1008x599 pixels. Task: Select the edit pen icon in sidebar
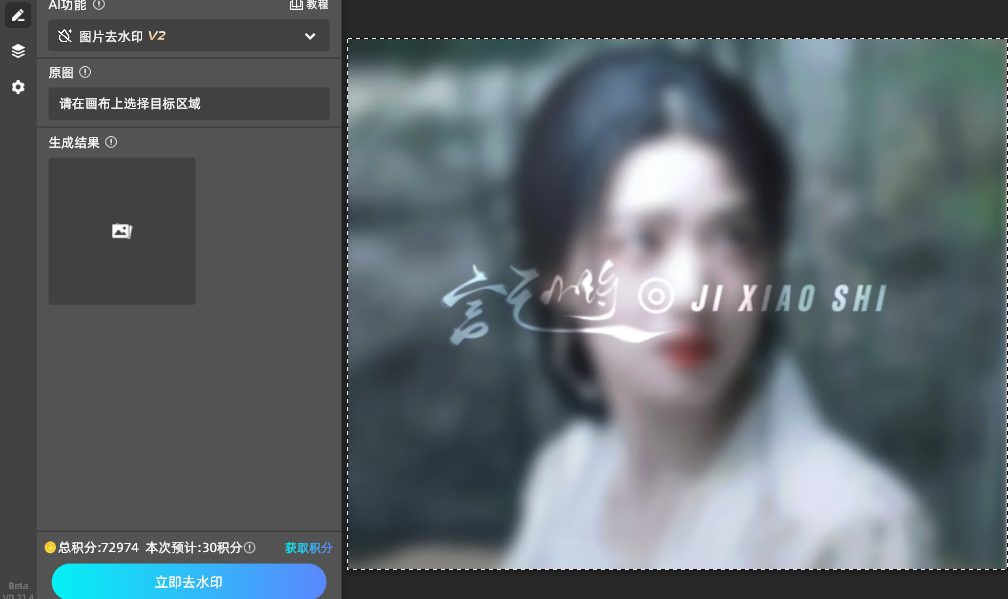[18, 15]
